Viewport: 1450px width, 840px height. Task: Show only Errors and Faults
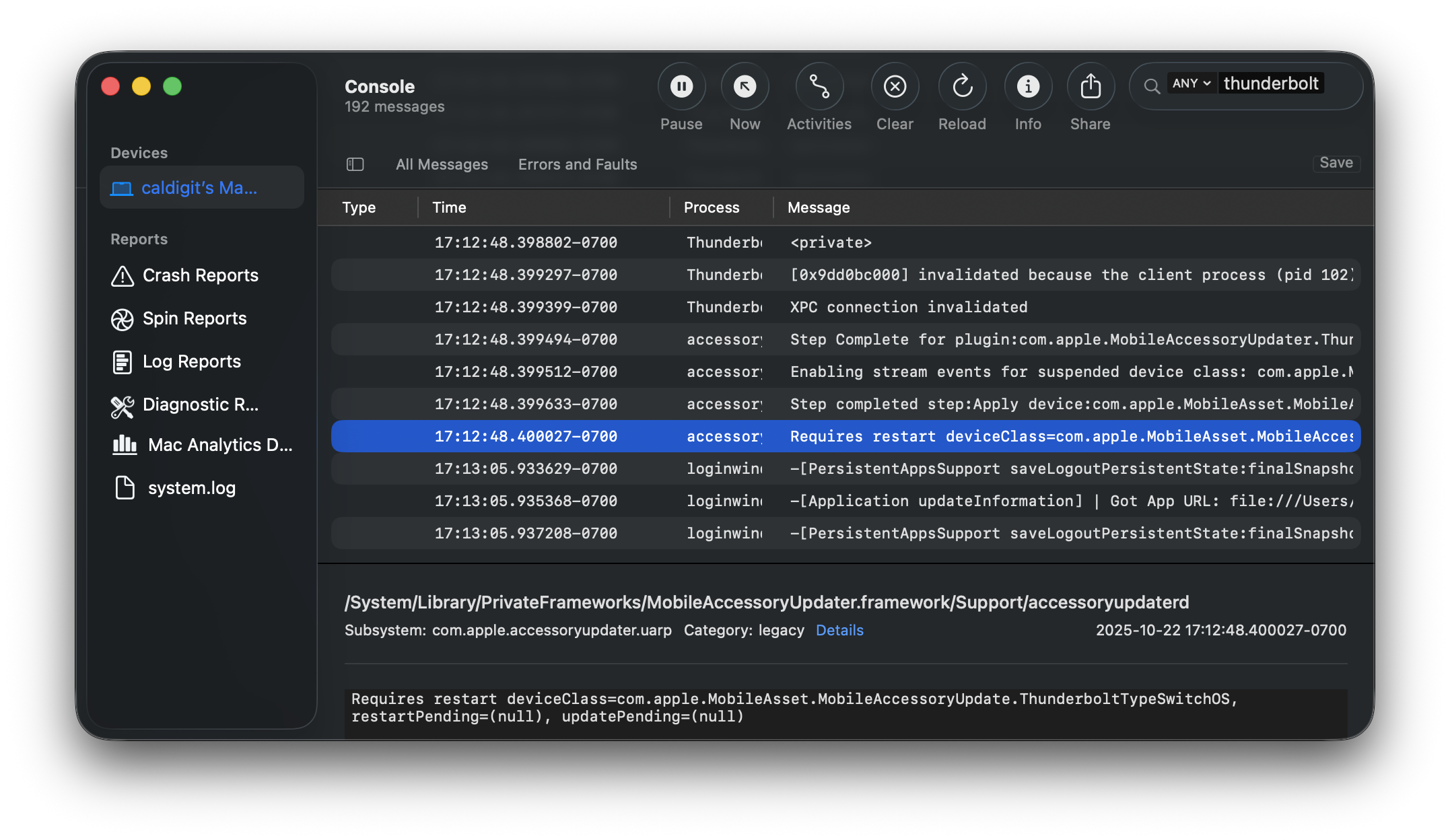click(x=577, y=164)
